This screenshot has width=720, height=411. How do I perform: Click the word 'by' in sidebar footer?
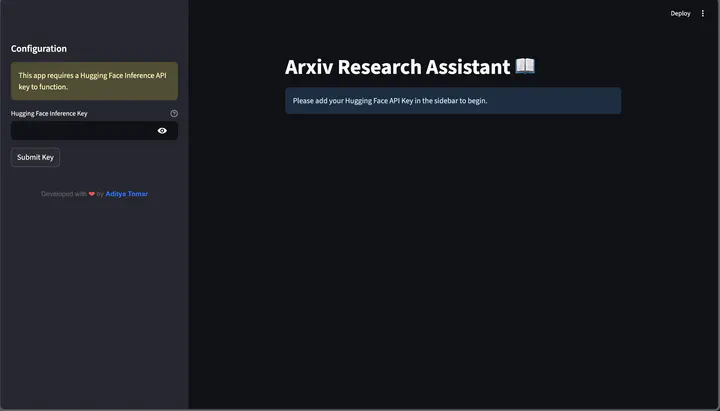(100, 194)
